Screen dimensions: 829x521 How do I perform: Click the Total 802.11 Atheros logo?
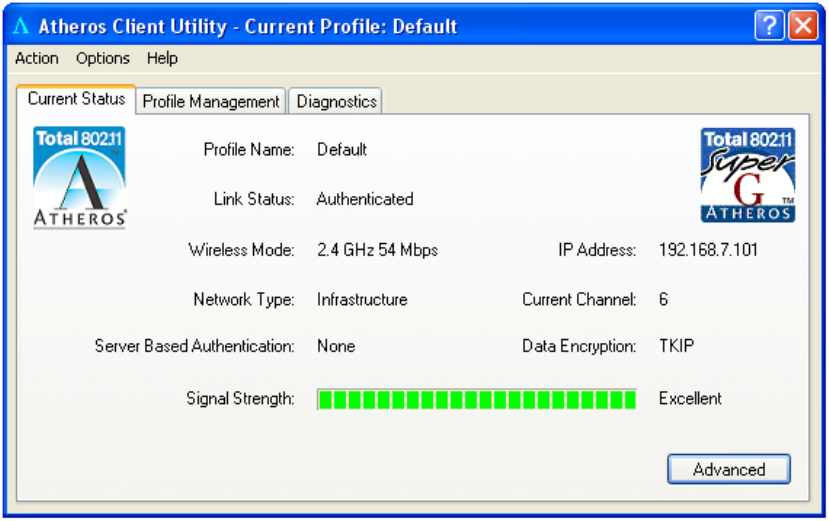click(x=80, y=178)
